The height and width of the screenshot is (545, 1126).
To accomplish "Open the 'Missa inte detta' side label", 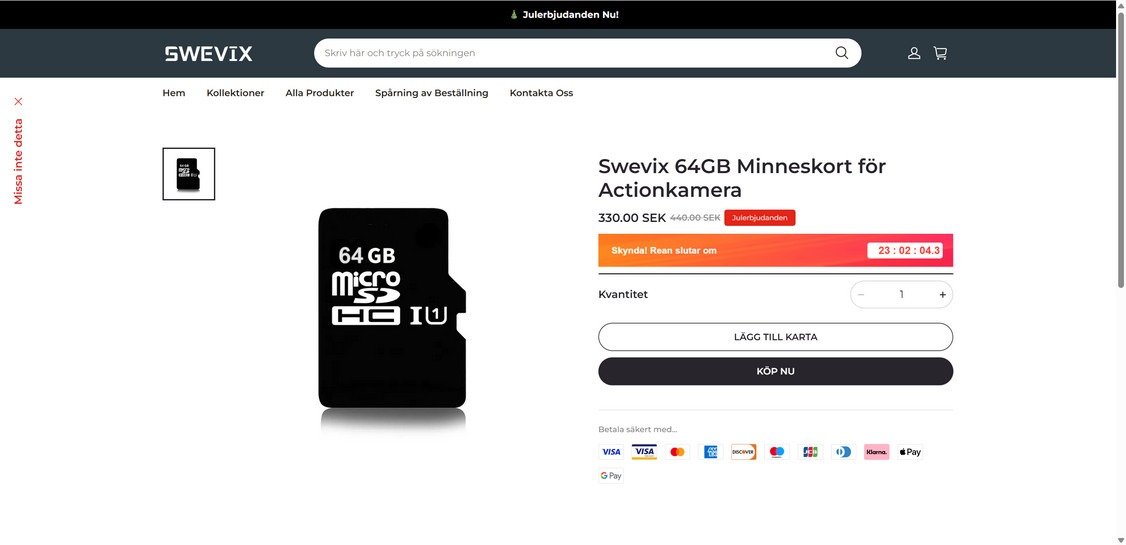I will 19,162.
